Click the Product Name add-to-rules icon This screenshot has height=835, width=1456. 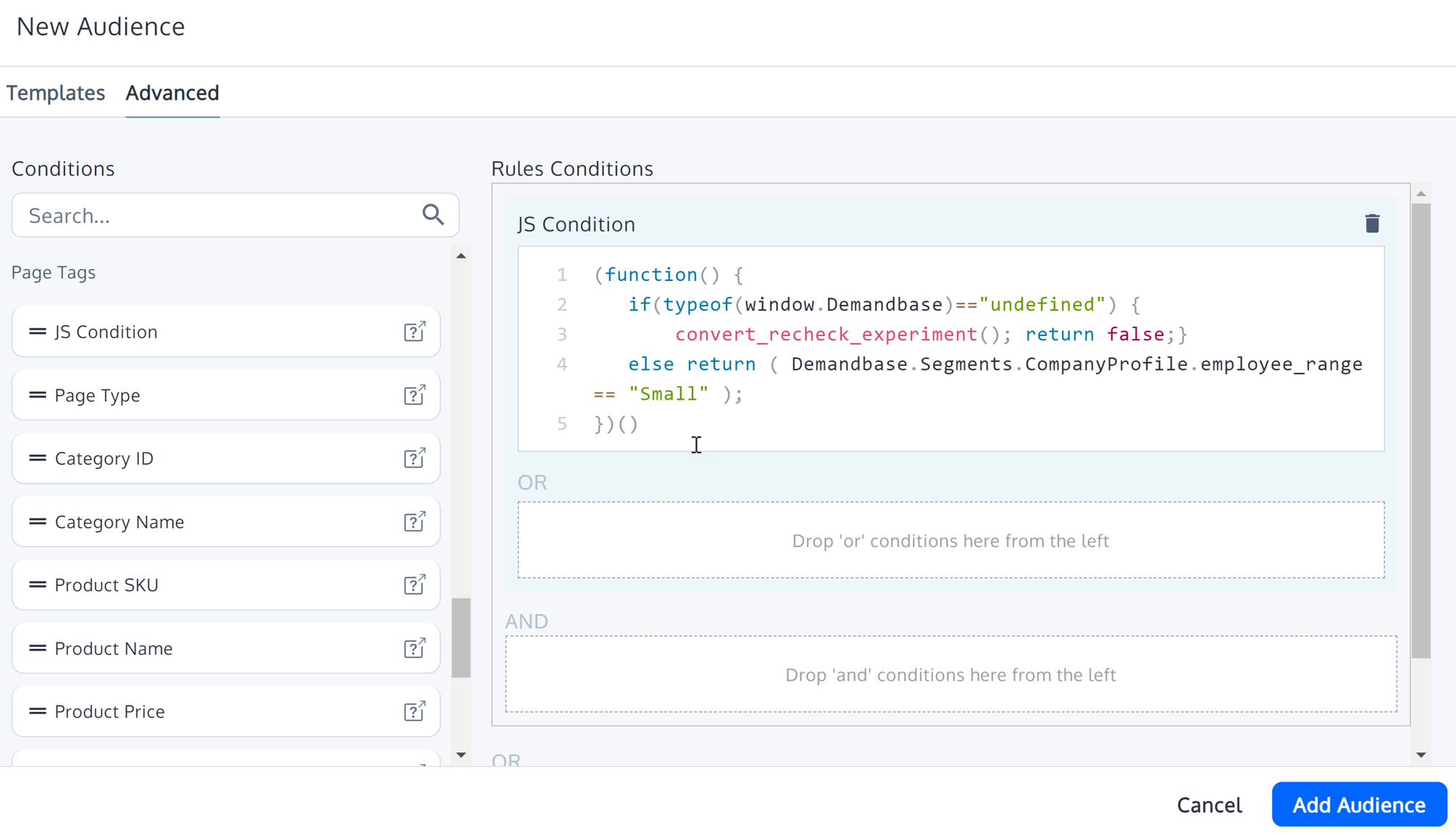click(414, 648)
